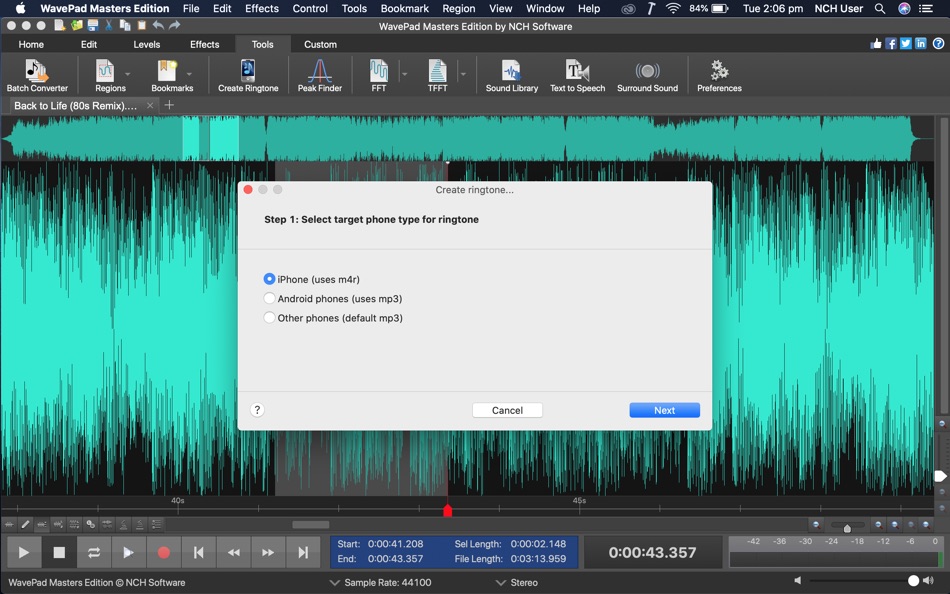
Task: Click the horizontal waveform scrollbar thumb
Action: point(311,524)
